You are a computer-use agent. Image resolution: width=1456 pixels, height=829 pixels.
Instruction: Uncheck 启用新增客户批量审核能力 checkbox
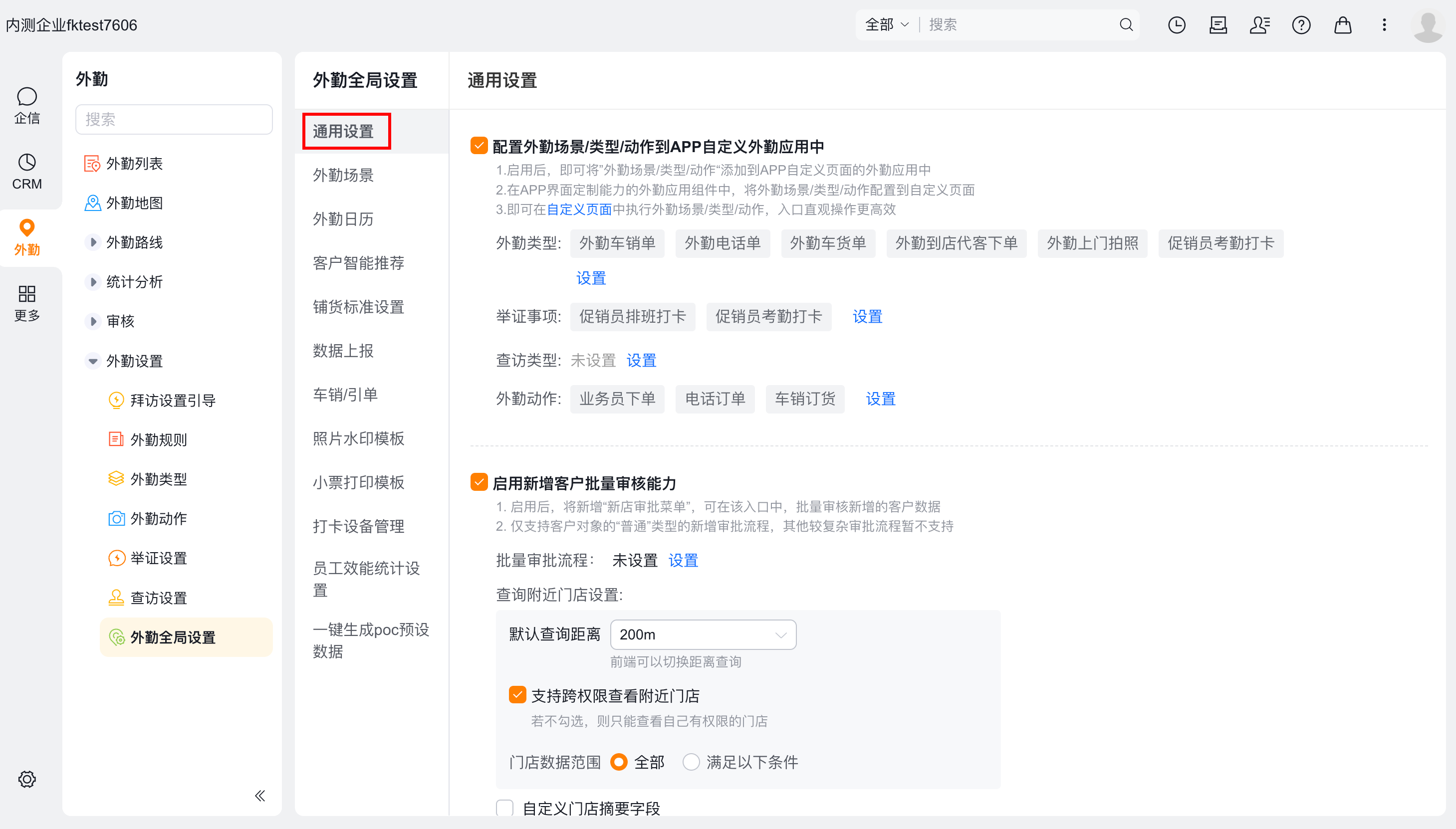point(479,482)
